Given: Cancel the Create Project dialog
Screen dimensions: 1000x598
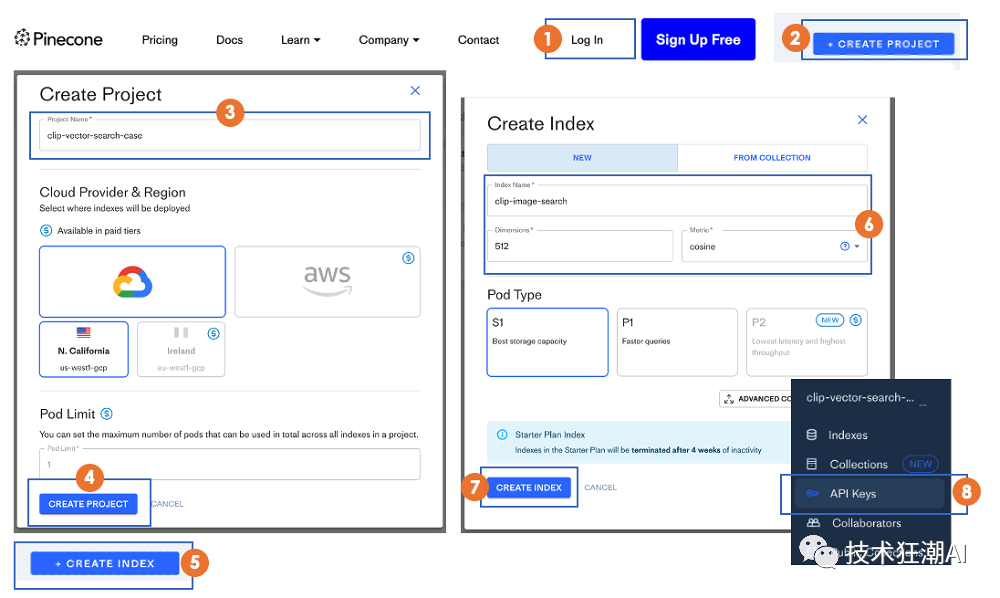Looking at the screenshot, I should 167,504.
